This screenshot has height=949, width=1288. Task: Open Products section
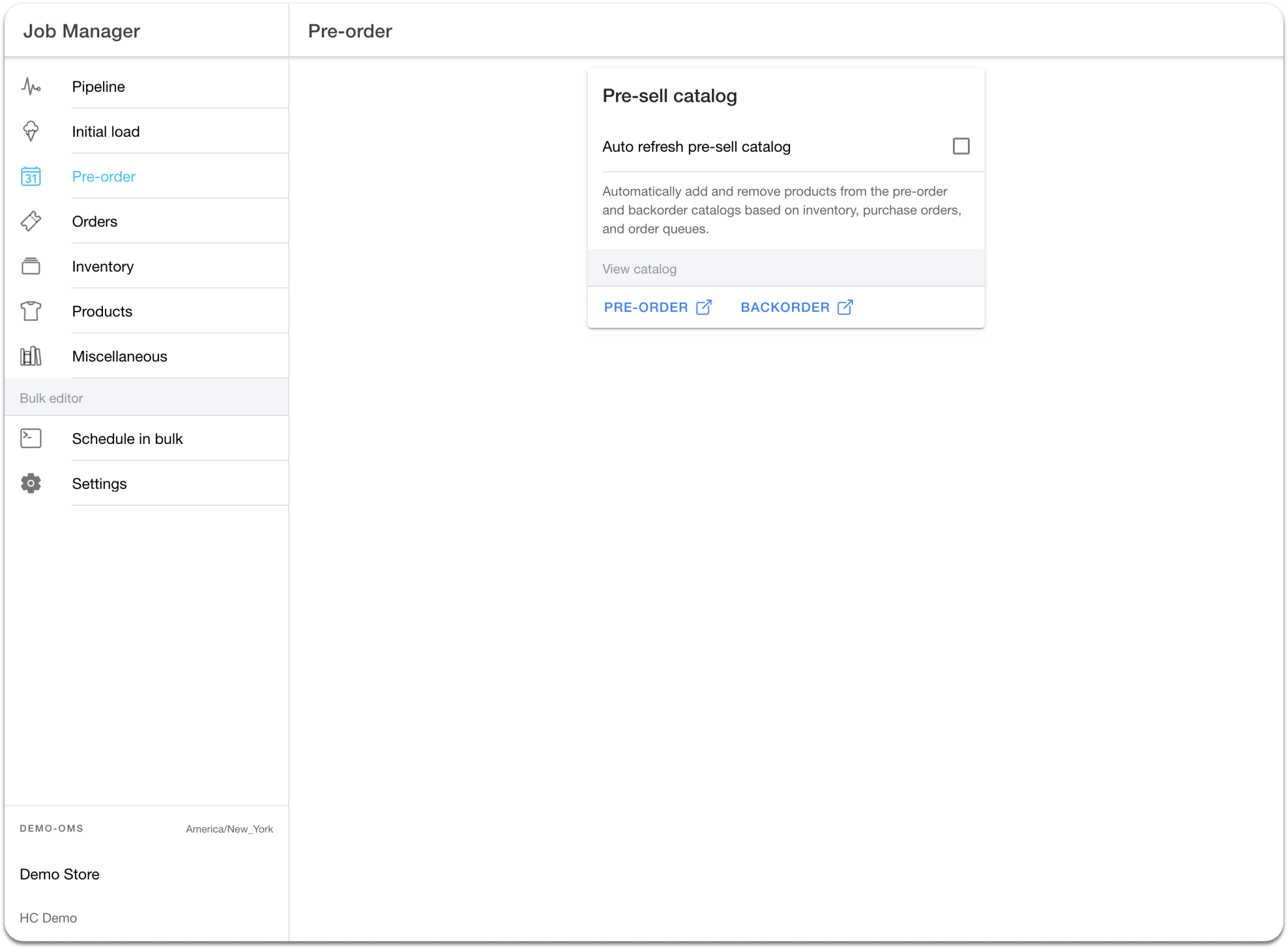tap(102, 312)
